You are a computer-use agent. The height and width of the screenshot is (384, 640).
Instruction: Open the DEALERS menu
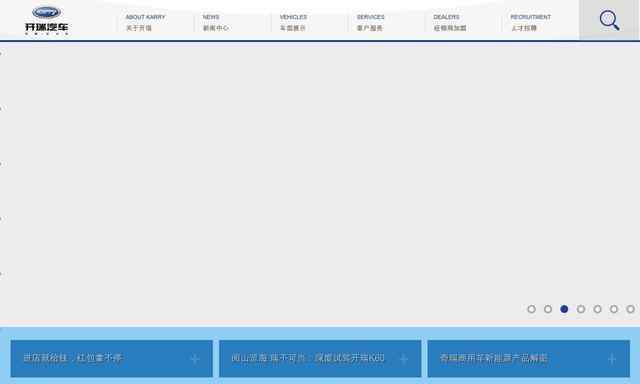[x=450, y=22]
